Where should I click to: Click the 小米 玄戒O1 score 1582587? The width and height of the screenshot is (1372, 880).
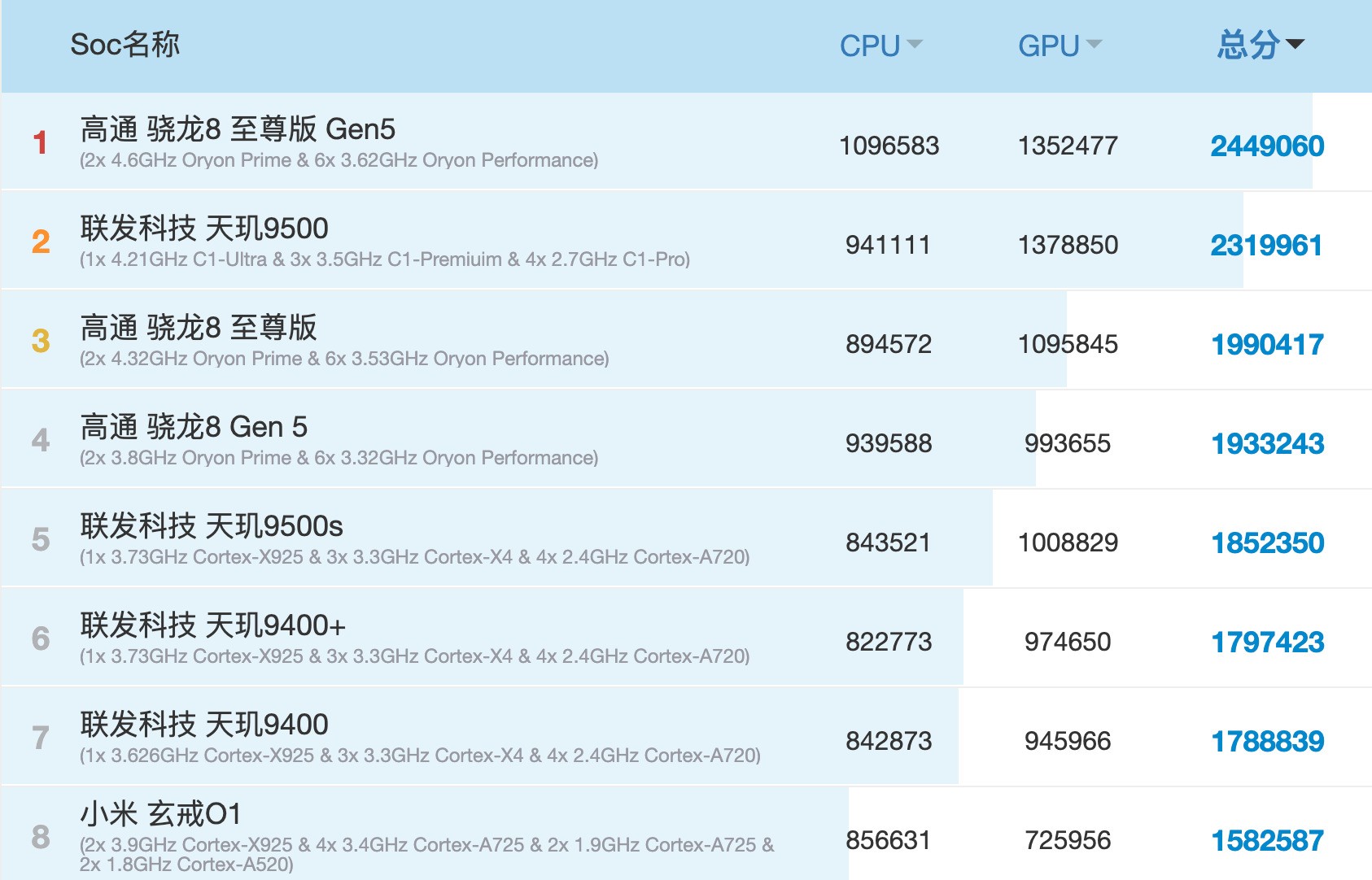coord(1267,841)
